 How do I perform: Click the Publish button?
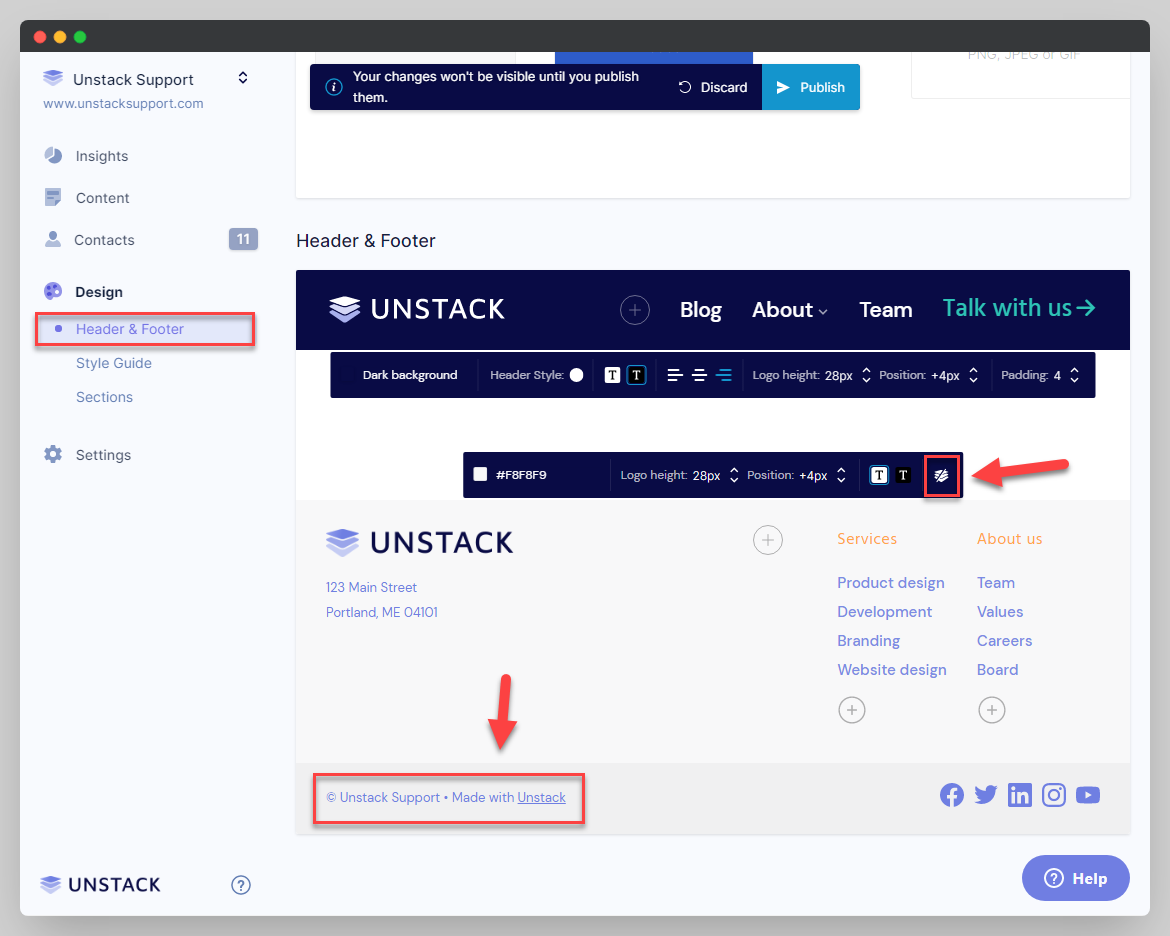811,87
